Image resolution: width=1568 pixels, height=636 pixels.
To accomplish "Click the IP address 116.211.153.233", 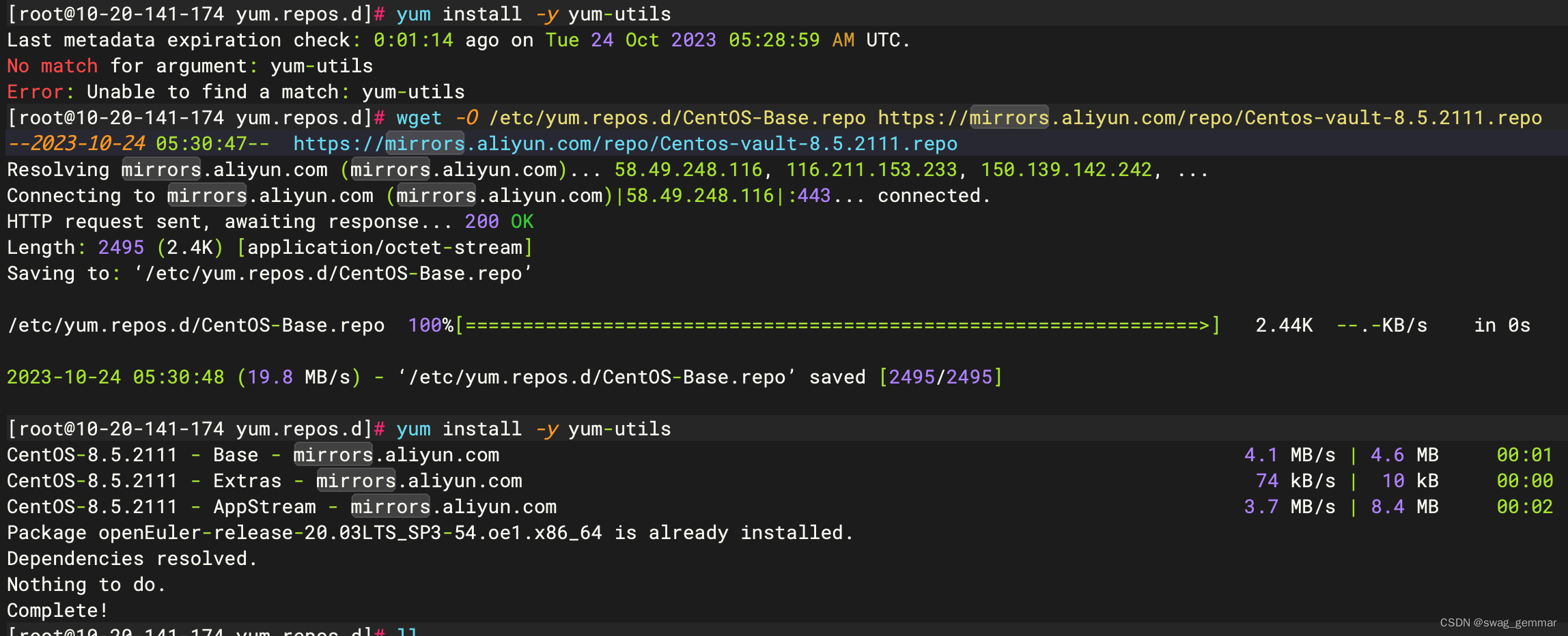I will tap(871, 169).
